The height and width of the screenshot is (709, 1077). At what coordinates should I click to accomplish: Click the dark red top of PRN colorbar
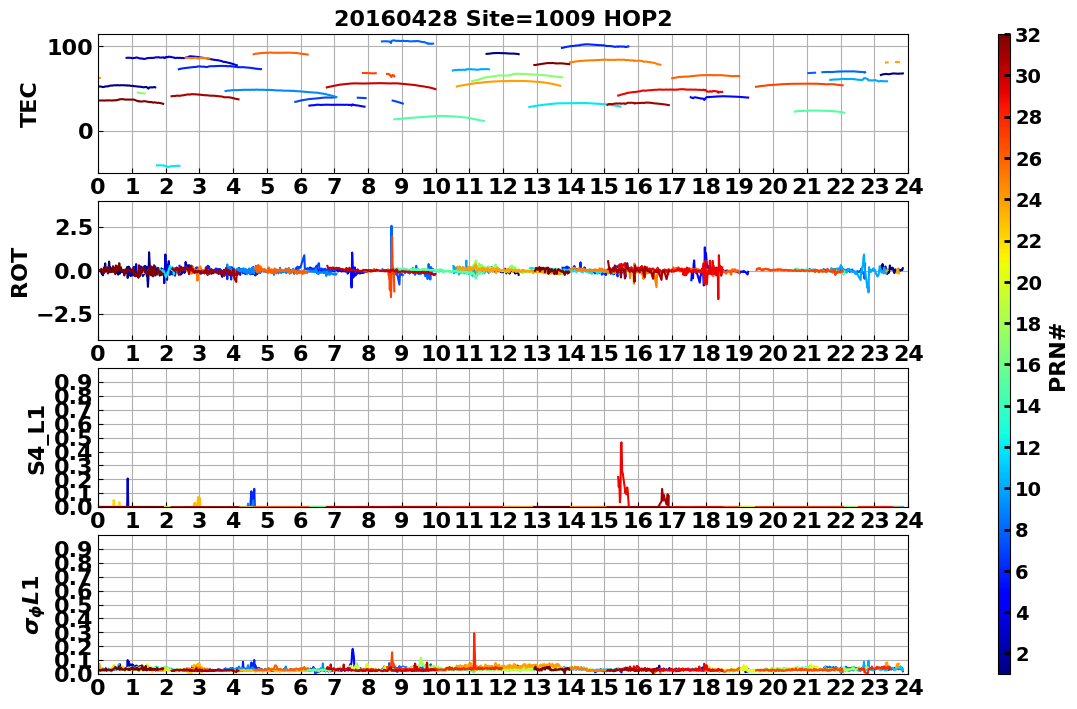1004,41
